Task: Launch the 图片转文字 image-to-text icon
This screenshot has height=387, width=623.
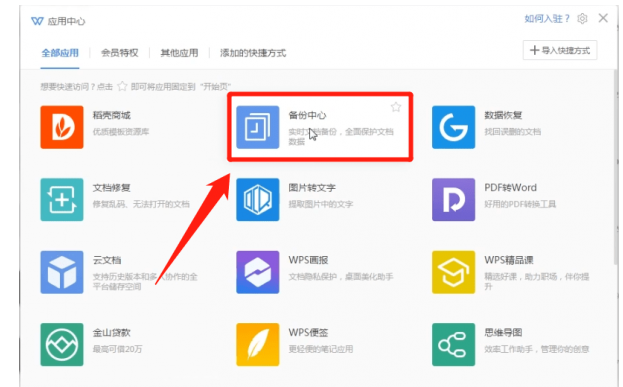Action: coord(257,199)
